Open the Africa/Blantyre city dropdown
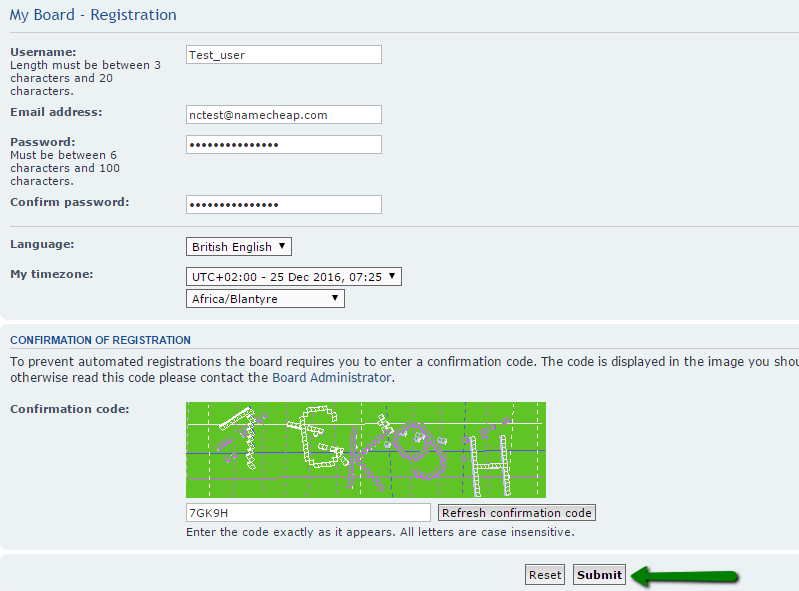 coord(265,299)
